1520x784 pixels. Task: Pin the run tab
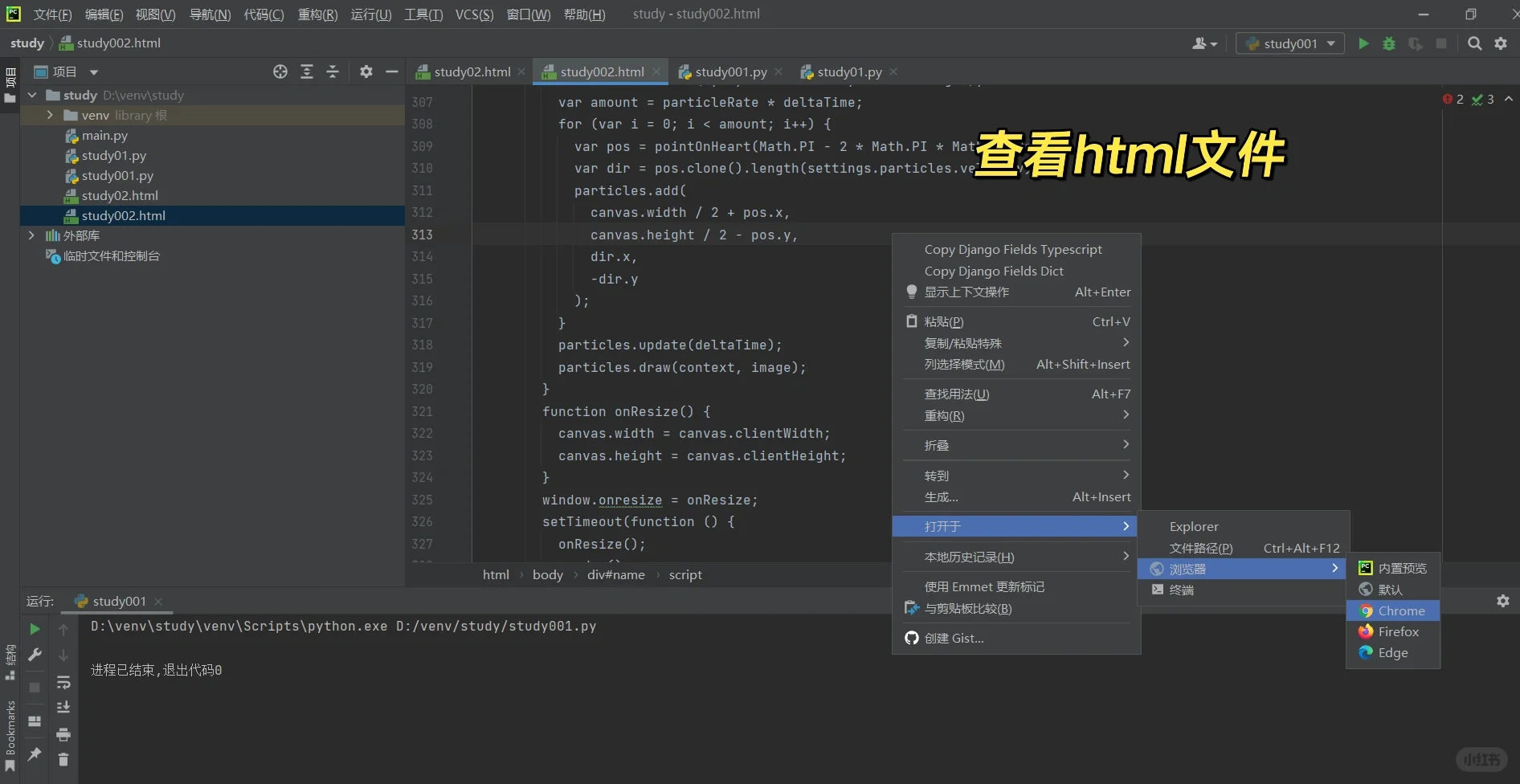tap(35, 754)
